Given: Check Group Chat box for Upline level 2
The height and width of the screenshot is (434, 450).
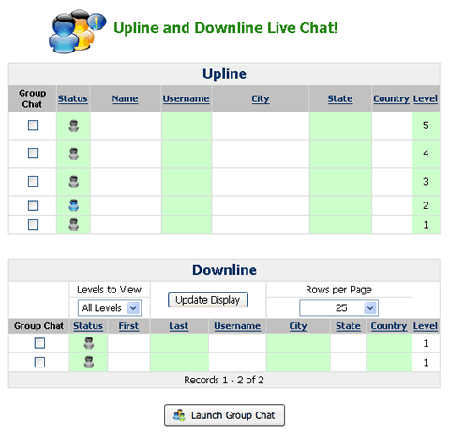Looking at the screenshot, I should tap(33, 206).
